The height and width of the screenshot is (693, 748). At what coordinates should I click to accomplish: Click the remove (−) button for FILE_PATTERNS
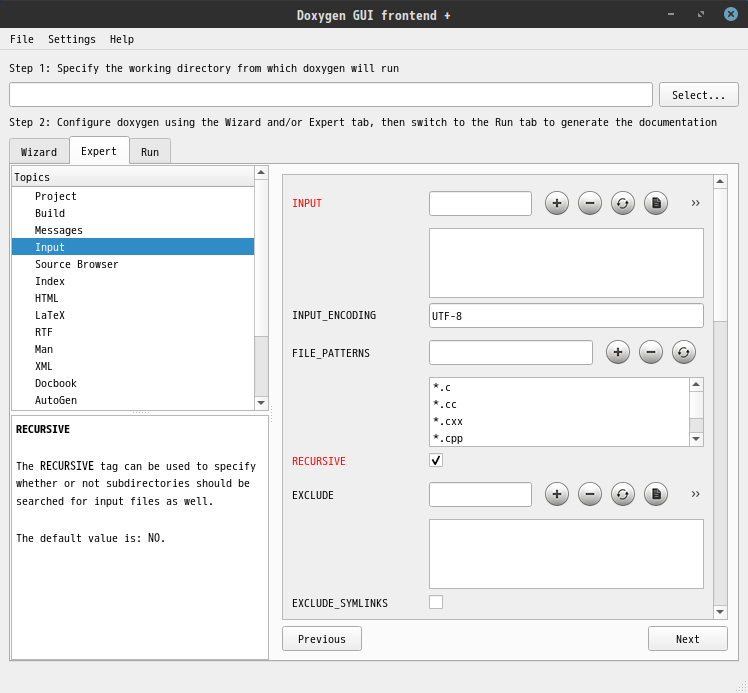coord(651,352)
